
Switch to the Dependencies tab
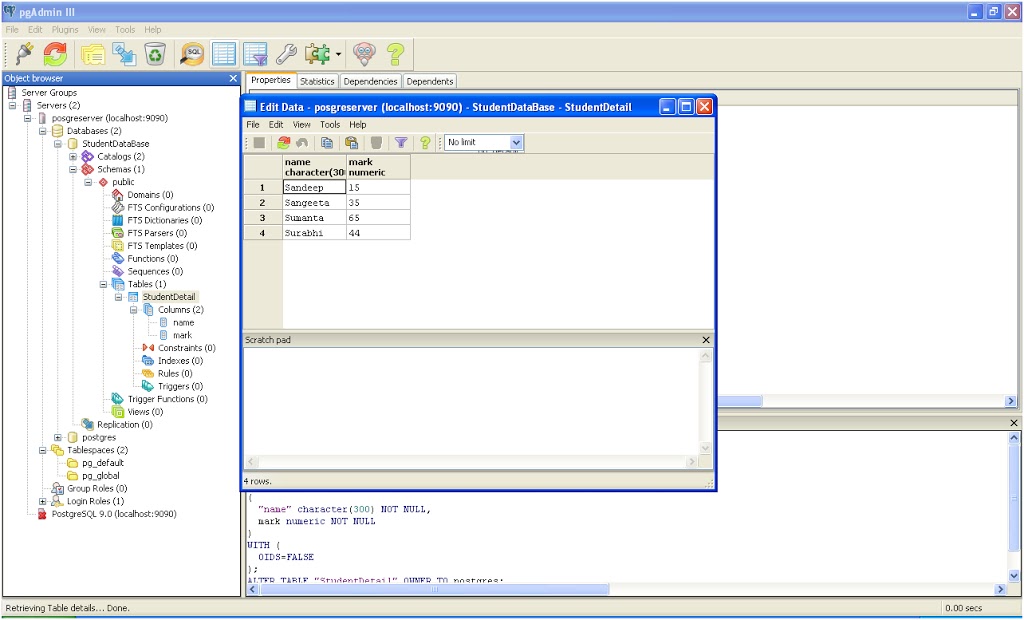point(370,81)
